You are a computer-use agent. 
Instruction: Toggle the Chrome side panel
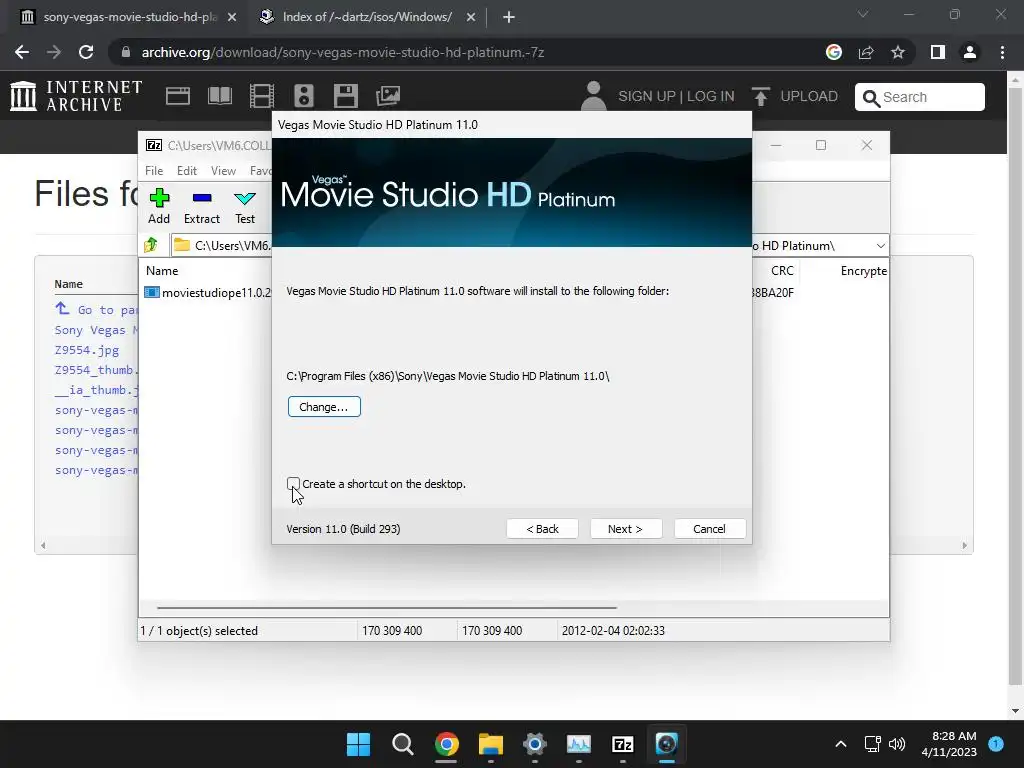tap(938, 52)
